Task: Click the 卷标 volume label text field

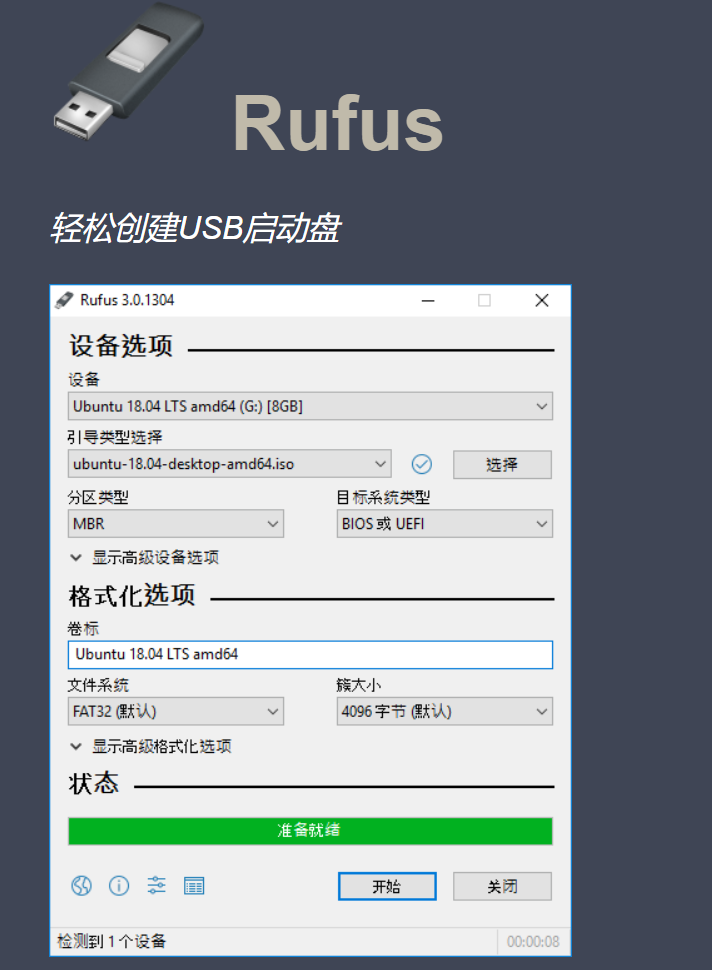Action: [310, 655]
